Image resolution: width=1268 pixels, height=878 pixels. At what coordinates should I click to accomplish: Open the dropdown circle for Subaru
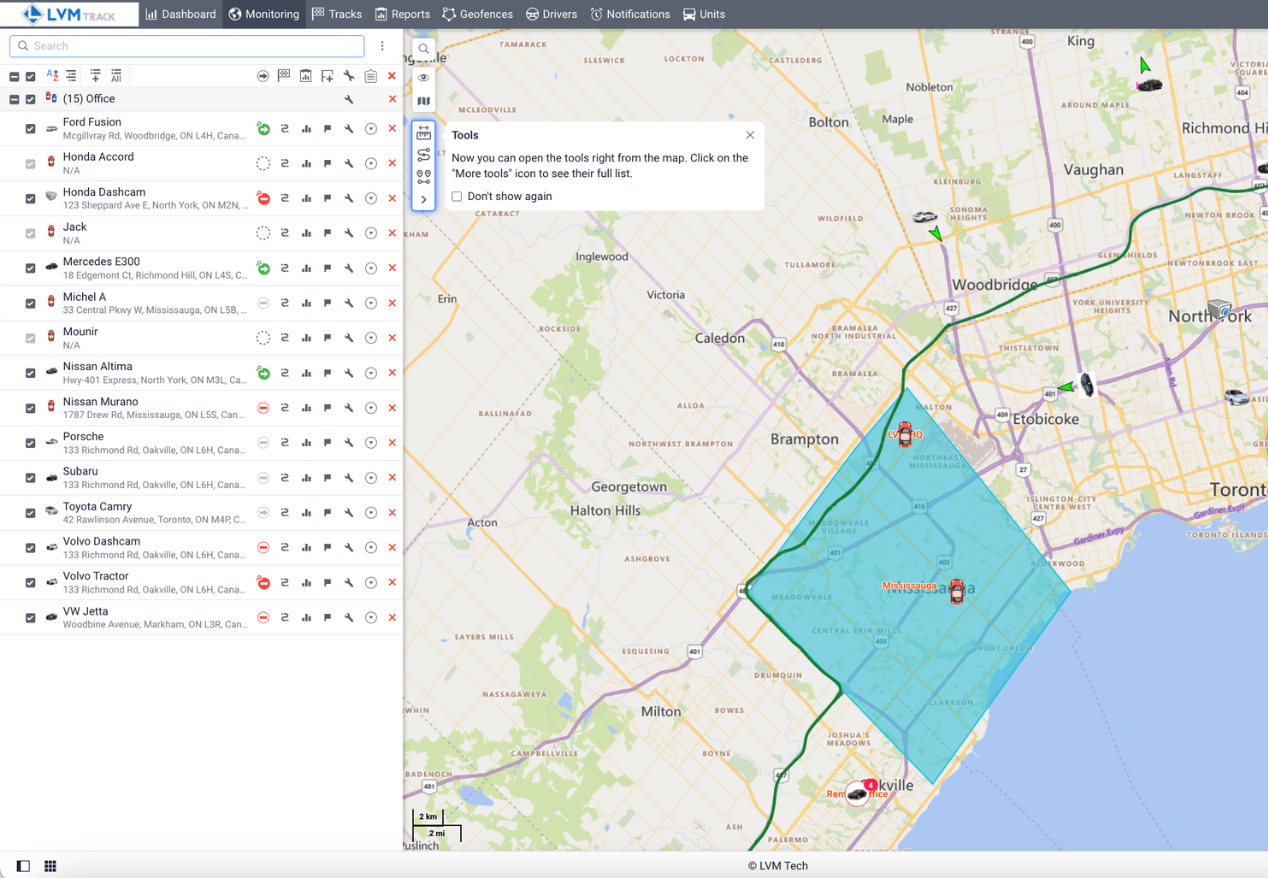click(x=371, y=478)
